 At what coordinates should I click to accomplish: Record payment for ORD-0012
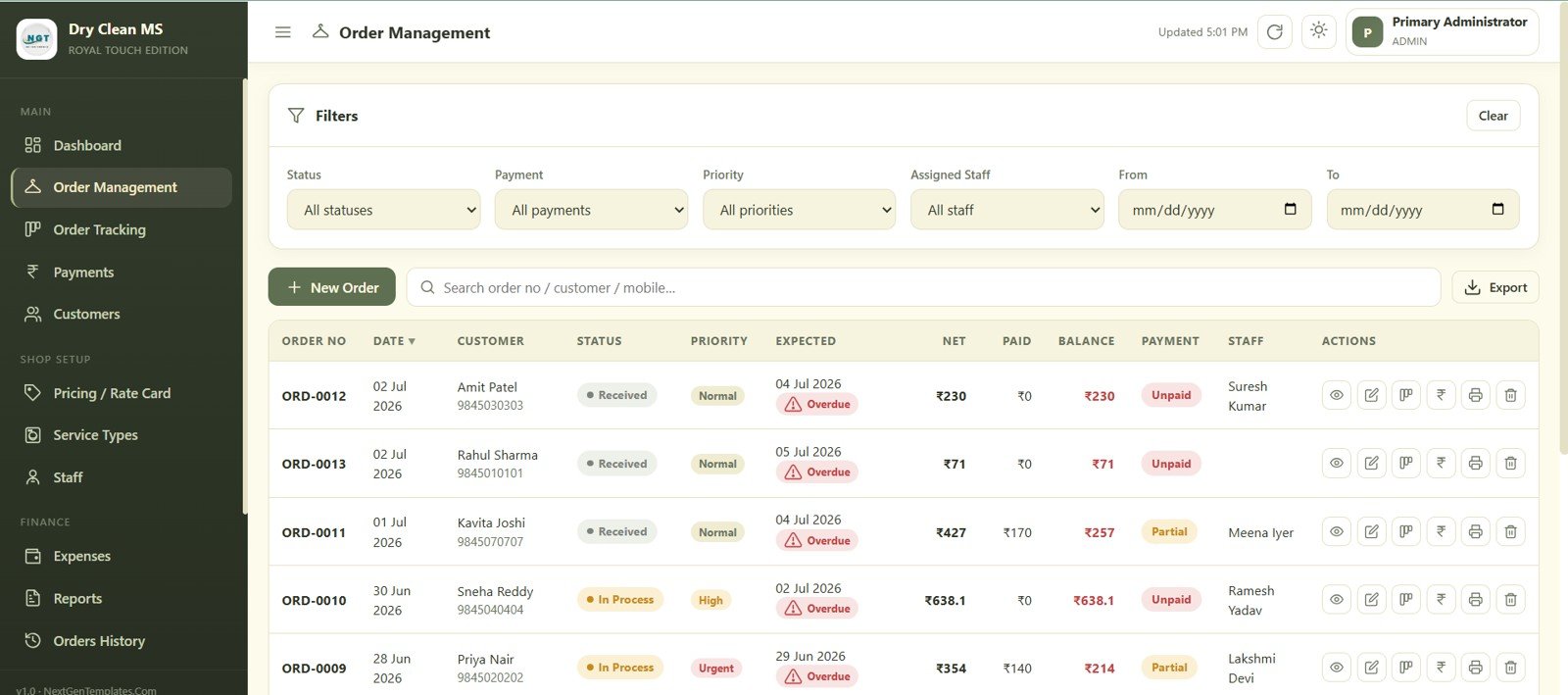point(1441,395)
